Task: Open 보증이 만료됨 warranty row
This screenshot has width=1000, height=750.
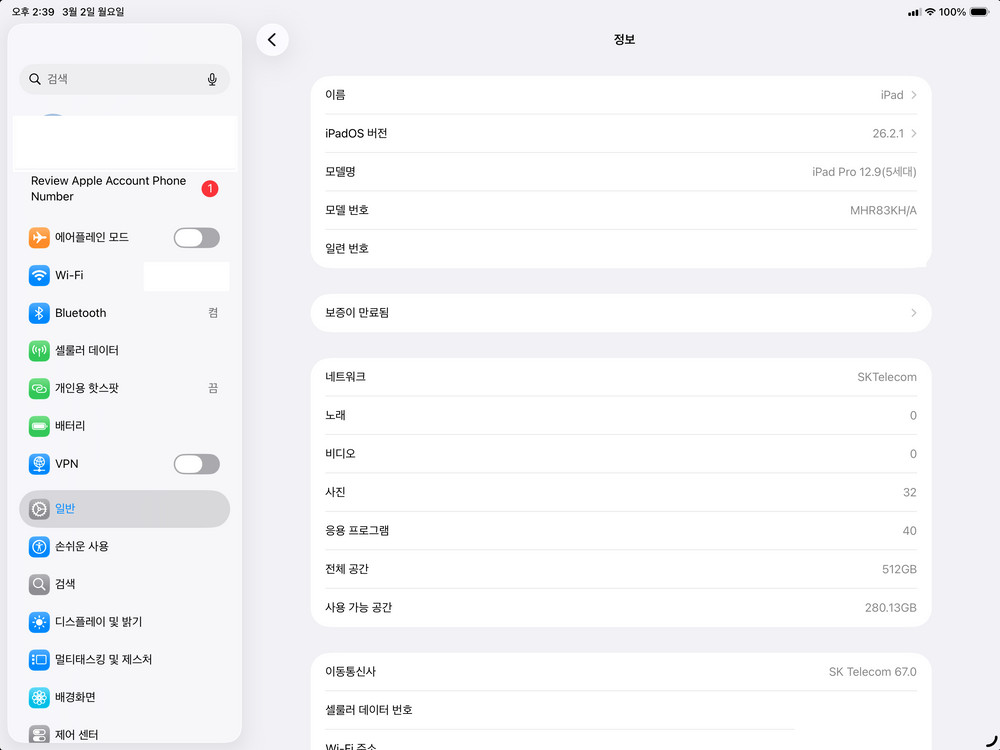Action: pos(621,313)
